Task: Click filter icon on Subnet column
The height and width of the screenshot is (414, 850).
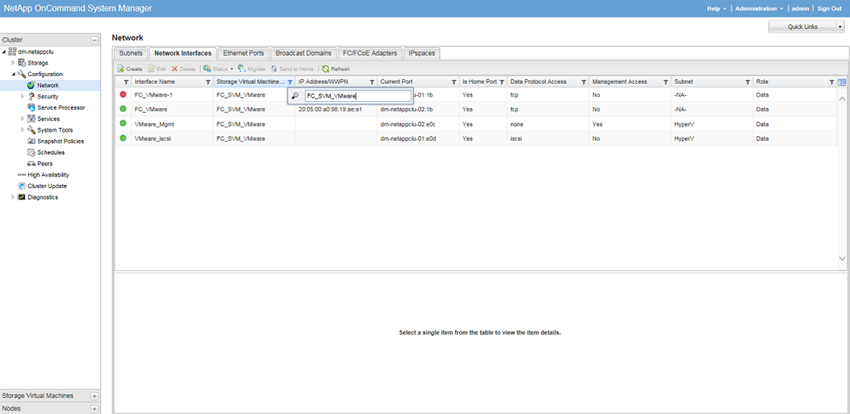Action: [x=748, y=82]
